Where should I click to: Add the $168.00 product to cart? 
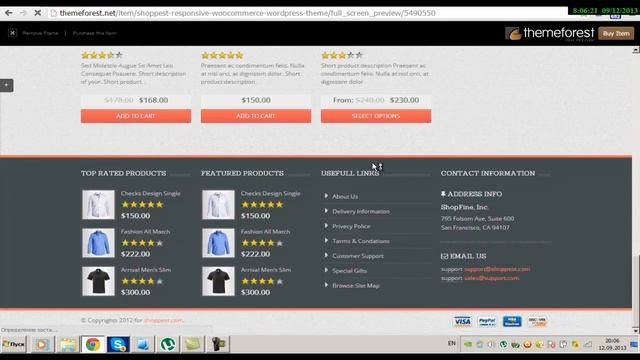coord(136,116)
